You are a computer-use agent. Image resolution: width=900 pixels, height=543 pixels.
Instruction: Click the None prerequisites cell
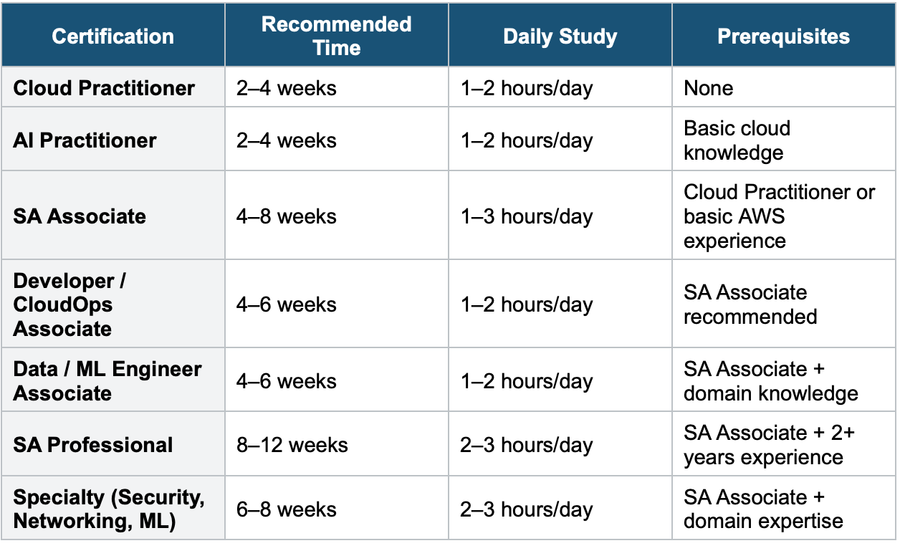[708, 88]
